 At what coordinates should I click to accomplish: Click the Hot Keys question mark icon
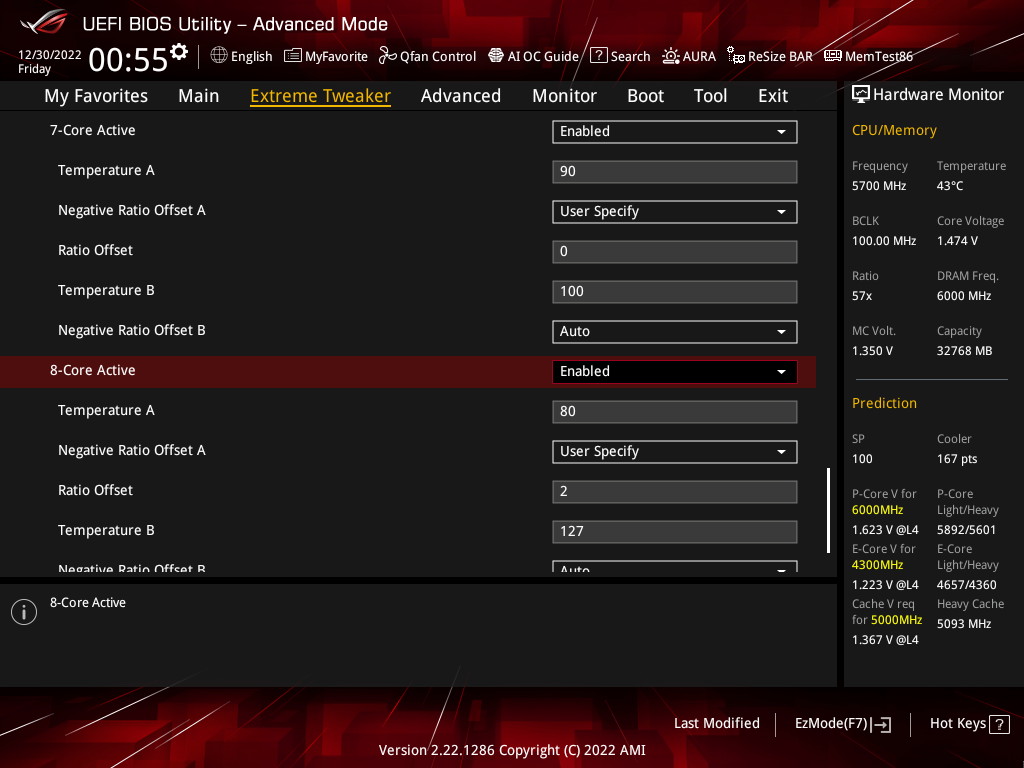[x=999, y=724]
